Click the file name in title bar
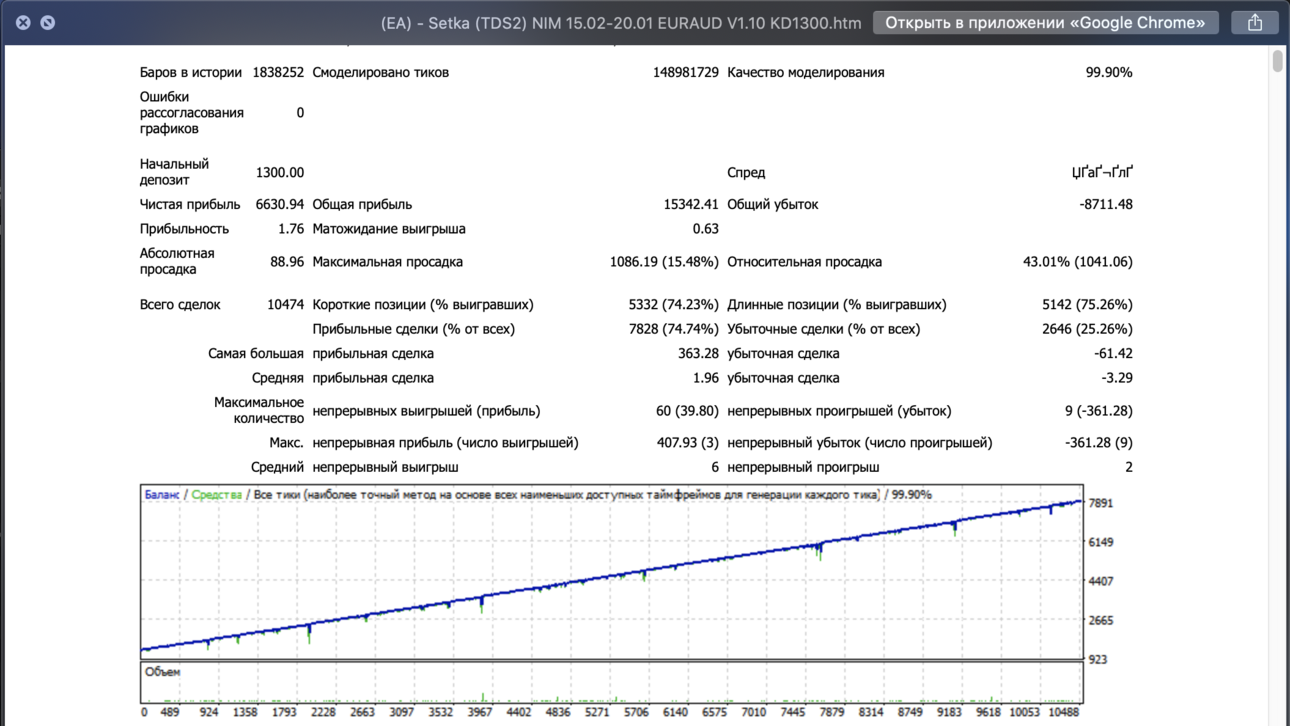This screenshot has width=1290, height=726. pos(620,23)
